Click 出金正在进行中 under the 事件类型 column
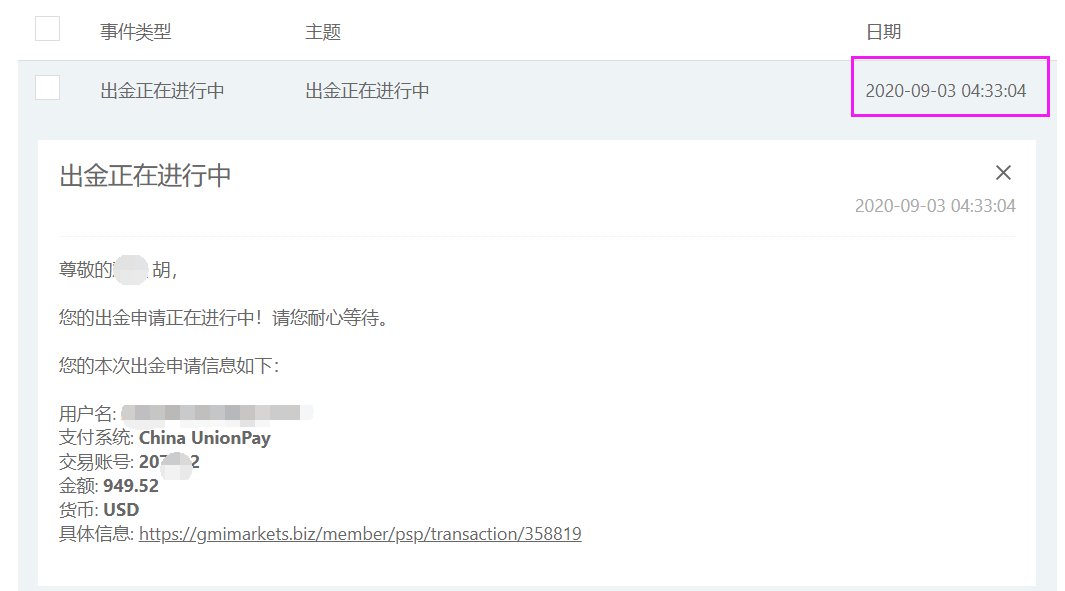This screenshot has height=591, width=1065. pos(162,91)
